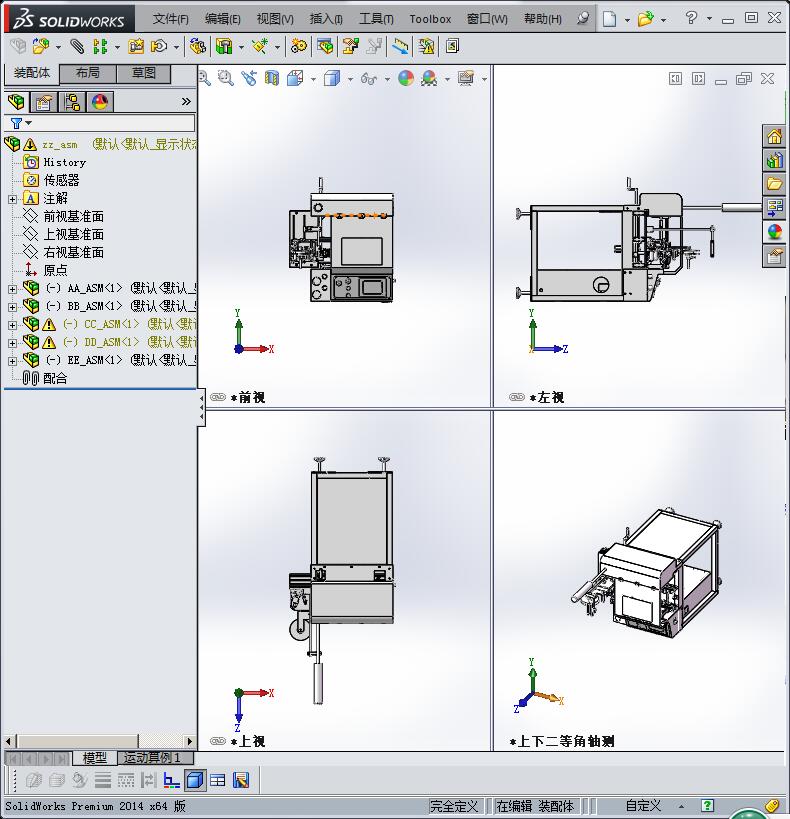Select the Move Component tool
Viewport: 790px width, 819px height.
click(159, 46)
